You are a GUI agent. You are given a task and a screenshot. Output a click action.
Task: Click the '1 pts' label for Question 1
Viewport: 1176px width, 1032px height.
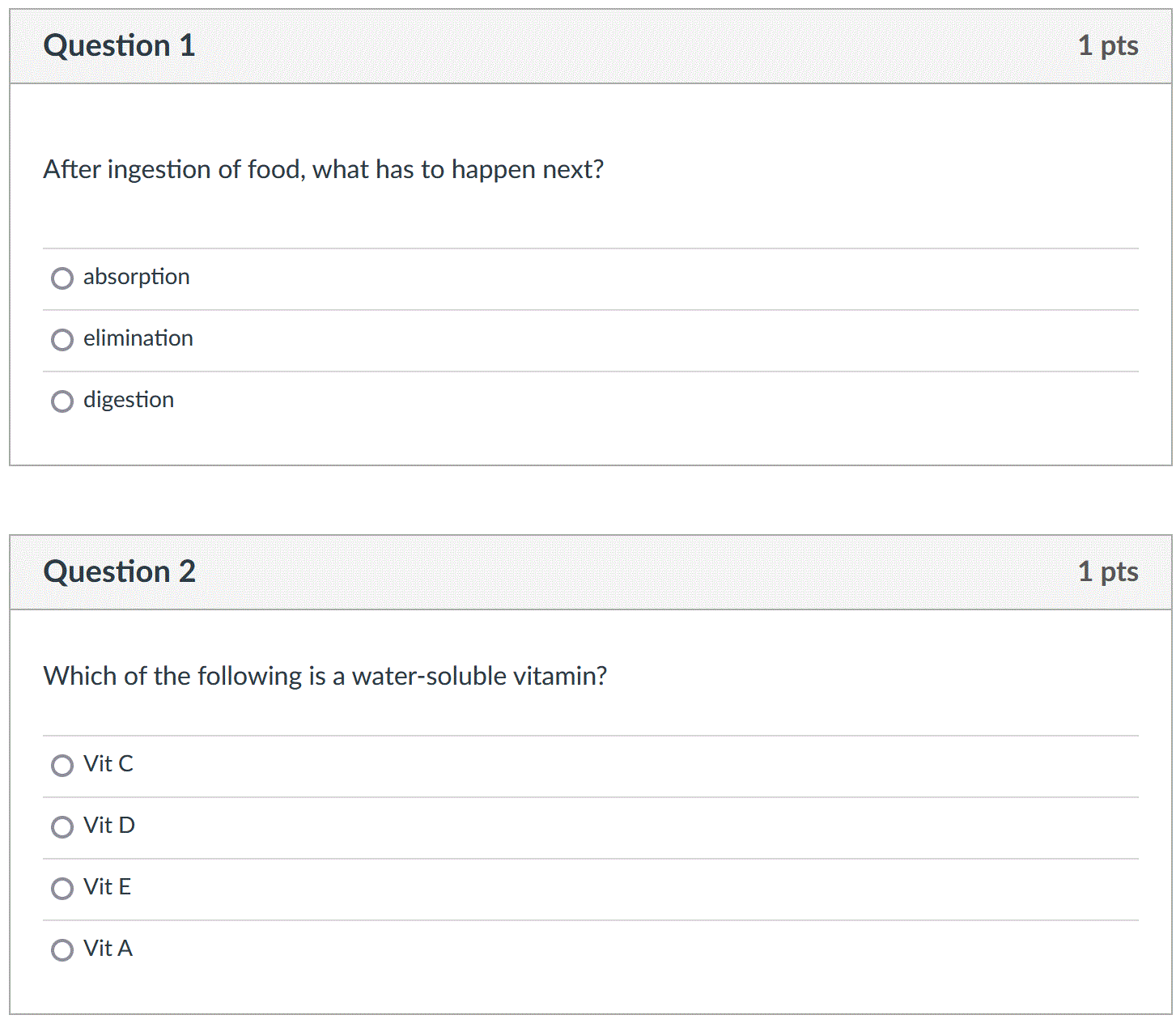coord(1108,47)
